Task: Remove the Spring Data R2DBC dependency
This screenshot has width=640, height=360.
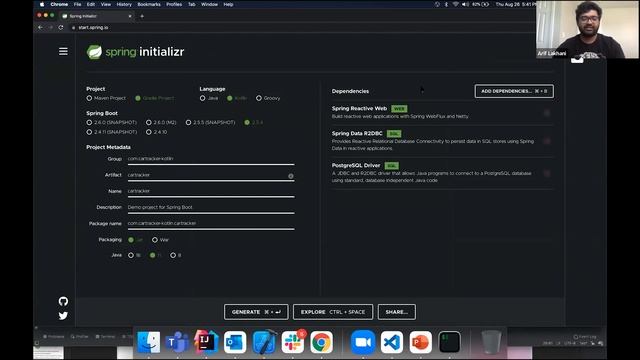Action: (547, 141)
